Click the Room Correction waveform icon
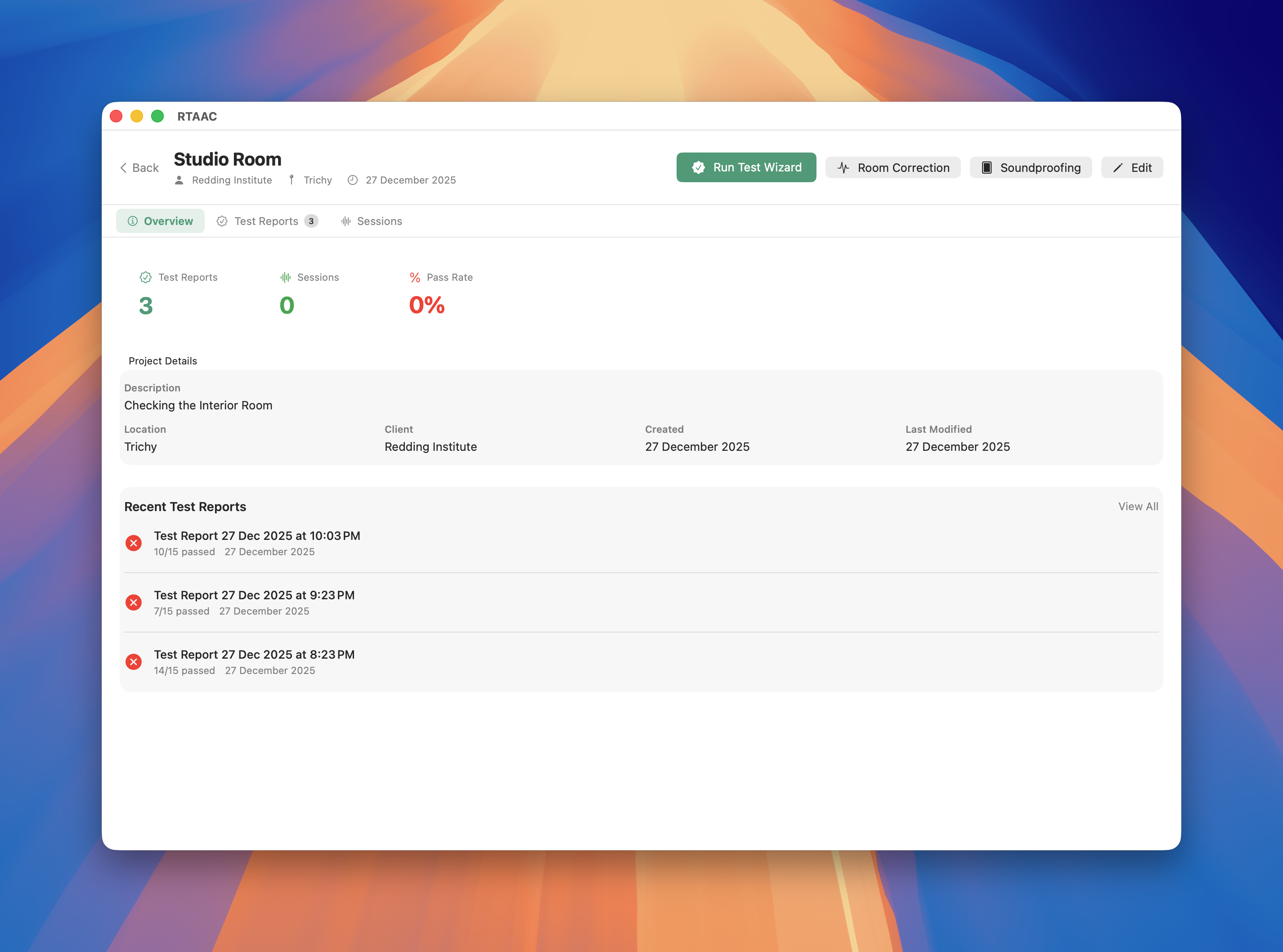Image resolution: width=1283 pixels, height=952 pixels. point(843,168)
